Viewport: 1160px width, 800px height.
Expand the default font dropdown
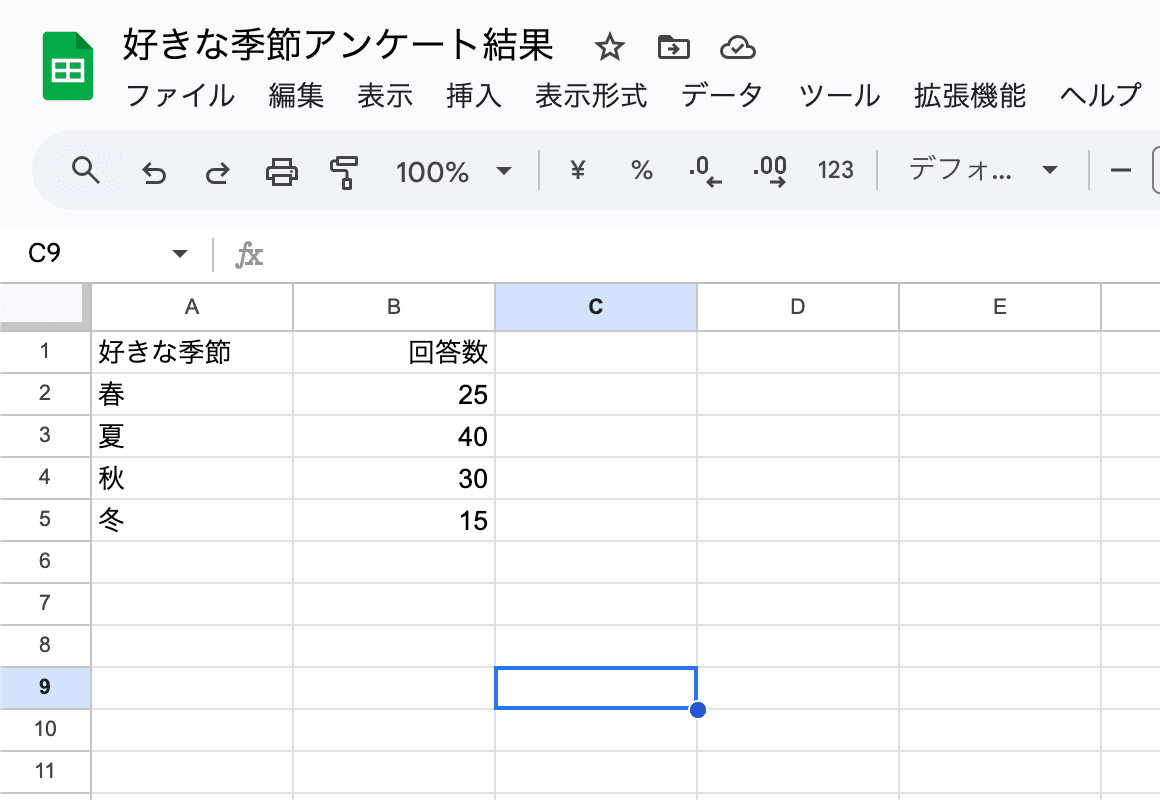(x=981, y=171)
